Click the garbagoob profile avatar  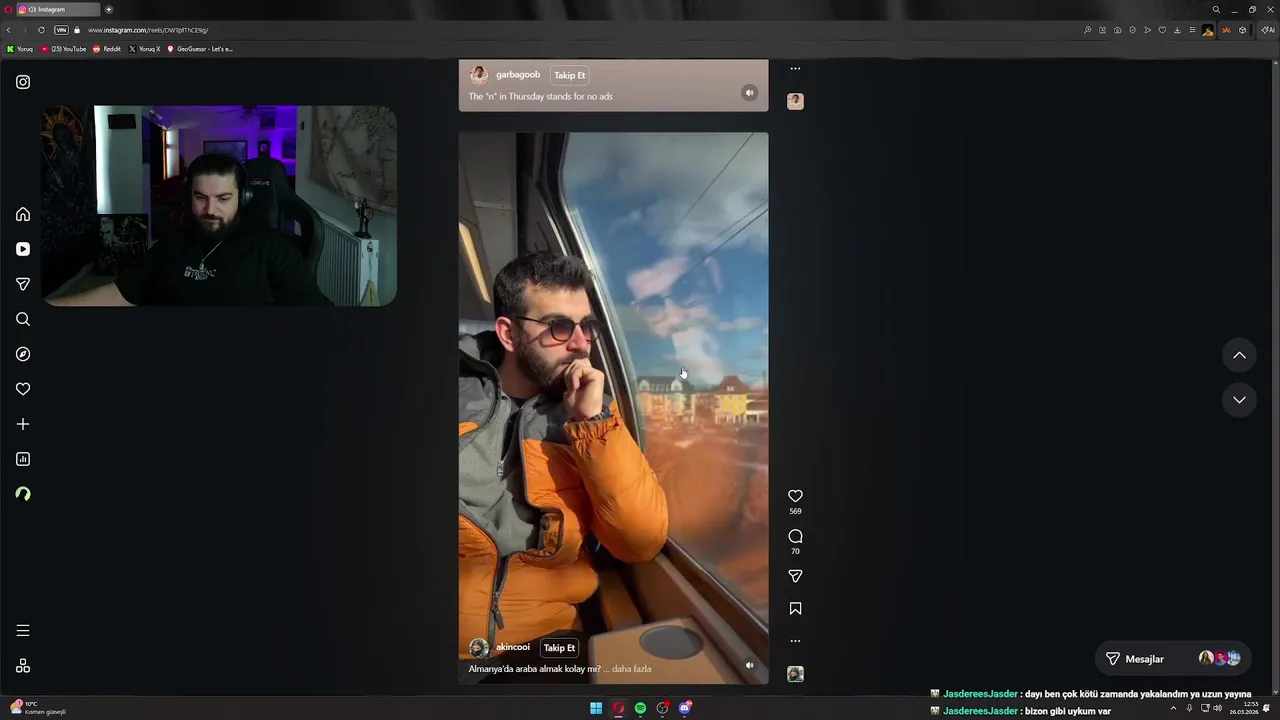pos(479,75)
